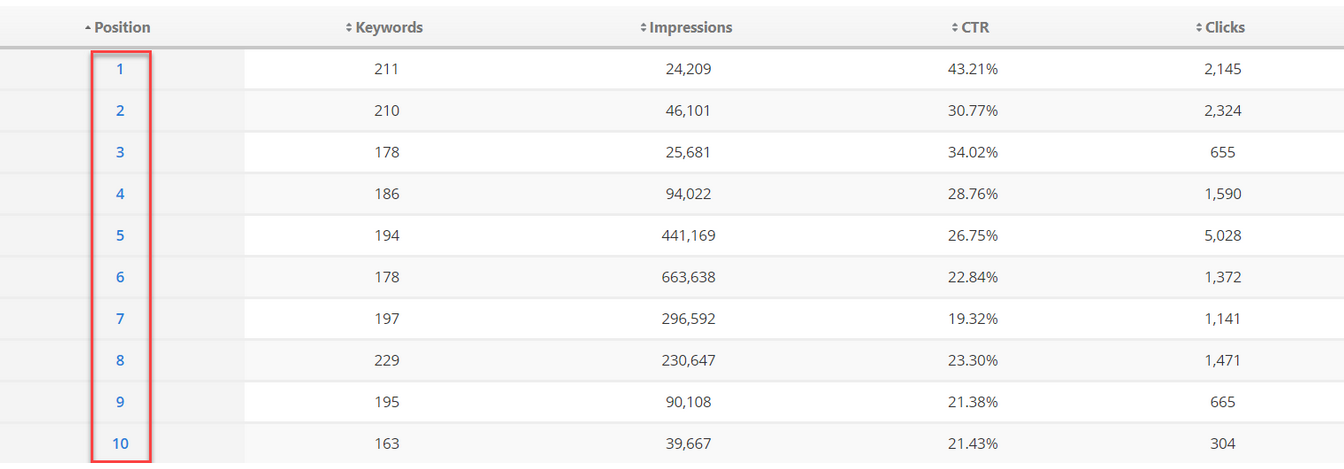Sort table by Position column header

click(118, 28)
